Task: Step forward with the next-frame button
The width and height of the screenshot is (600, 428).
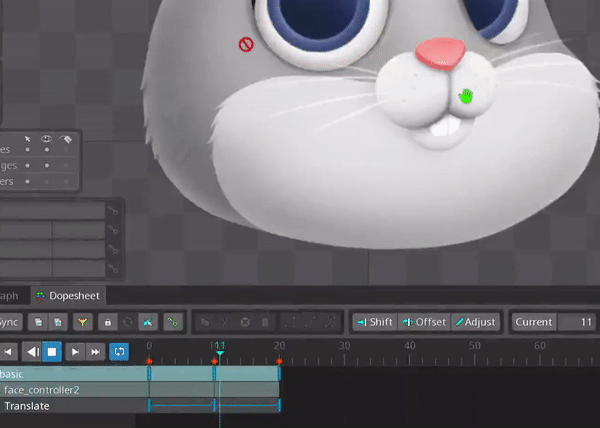Action: (75, 352)
